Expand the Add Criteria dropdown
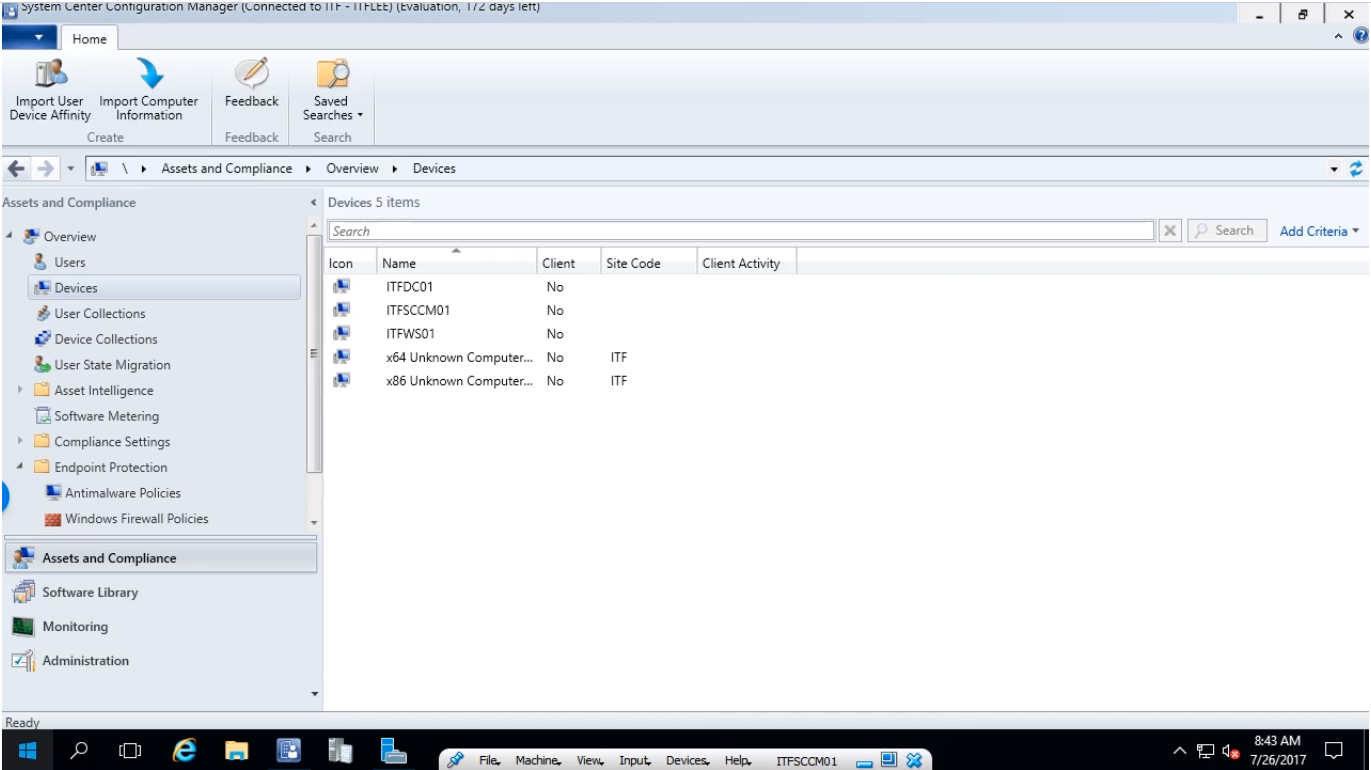Image resolution: width=1371 pixels, height=770 pixels. (1319, 231)
